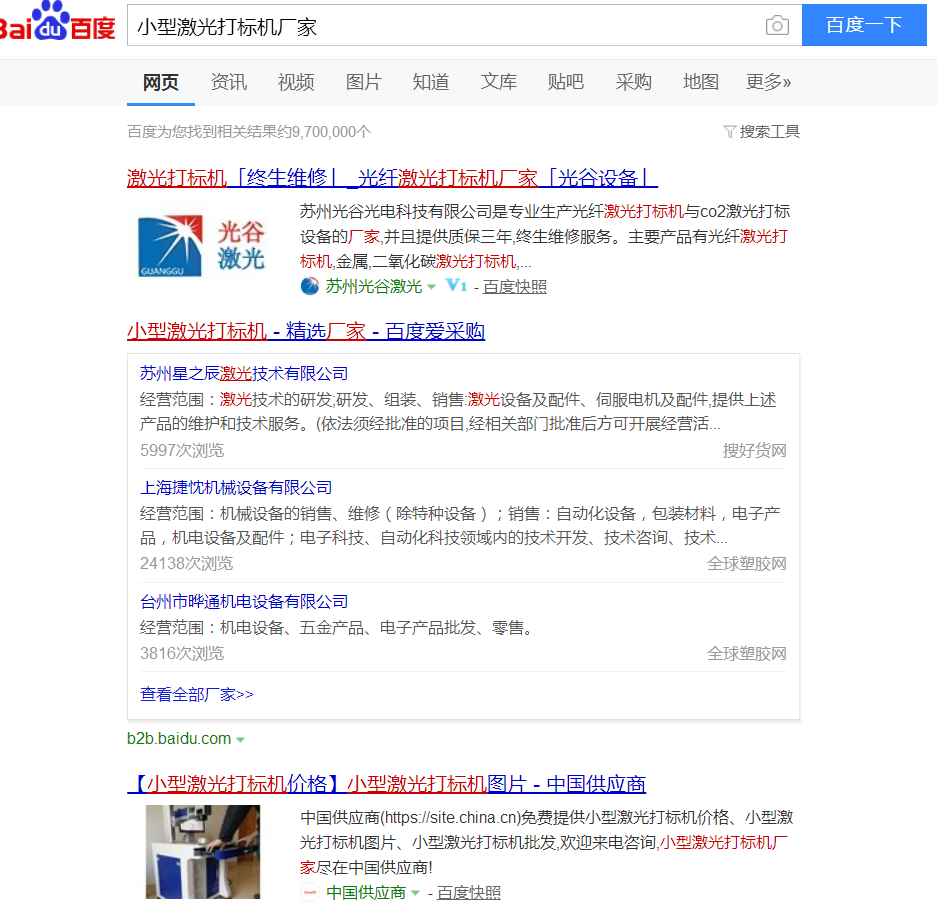
Task: Expand dropdown arrow next to b2b.baidu.com
Action: 240,740
